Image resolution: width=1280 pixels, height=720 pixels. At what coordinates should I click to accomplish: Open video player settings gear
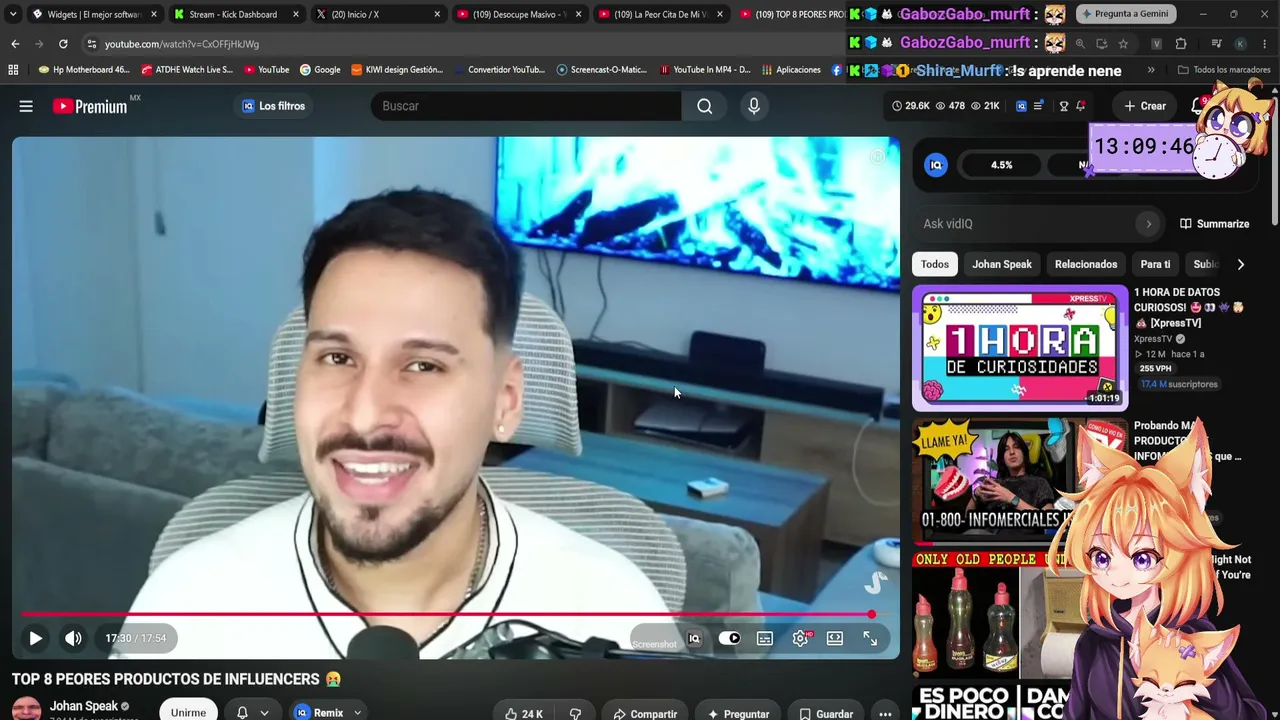tap(800, 639)
